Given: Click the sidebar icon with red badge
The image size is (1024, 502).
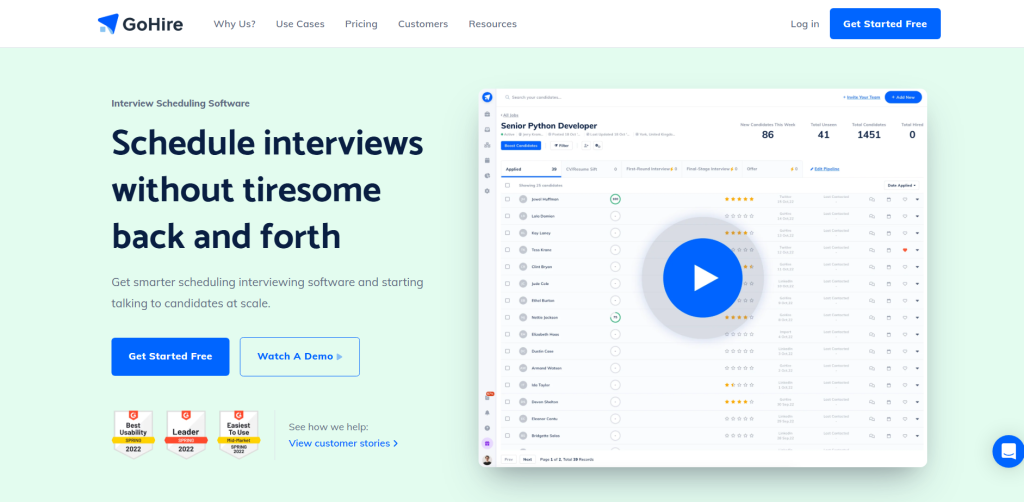Looking at the screenshot, I should point(488,396).
